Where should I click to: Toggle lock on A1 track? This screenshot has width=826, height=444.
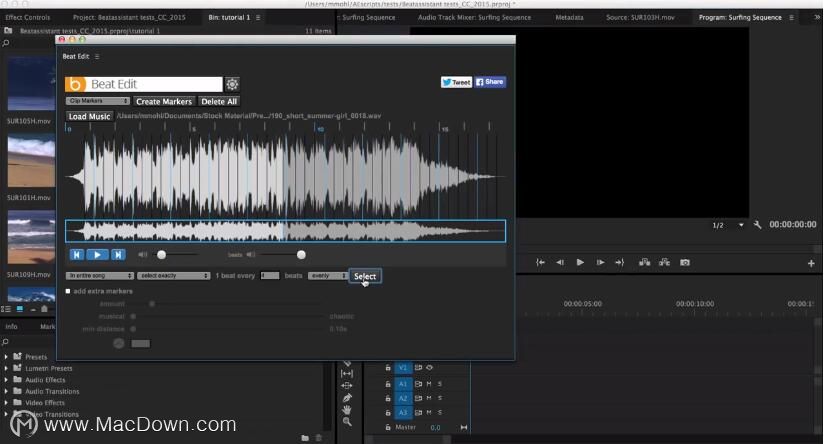388,384
